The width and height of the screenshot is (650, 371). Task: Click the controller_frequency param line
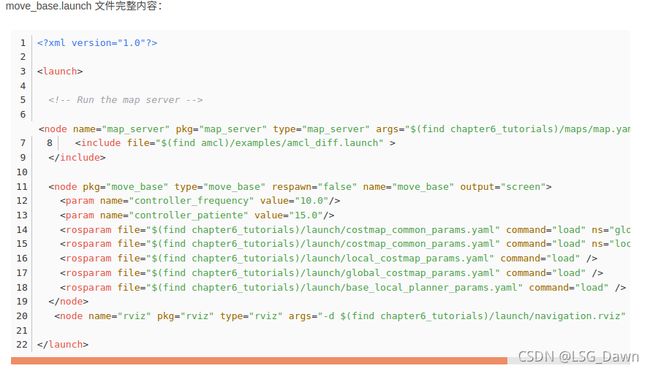coord(200,201)
